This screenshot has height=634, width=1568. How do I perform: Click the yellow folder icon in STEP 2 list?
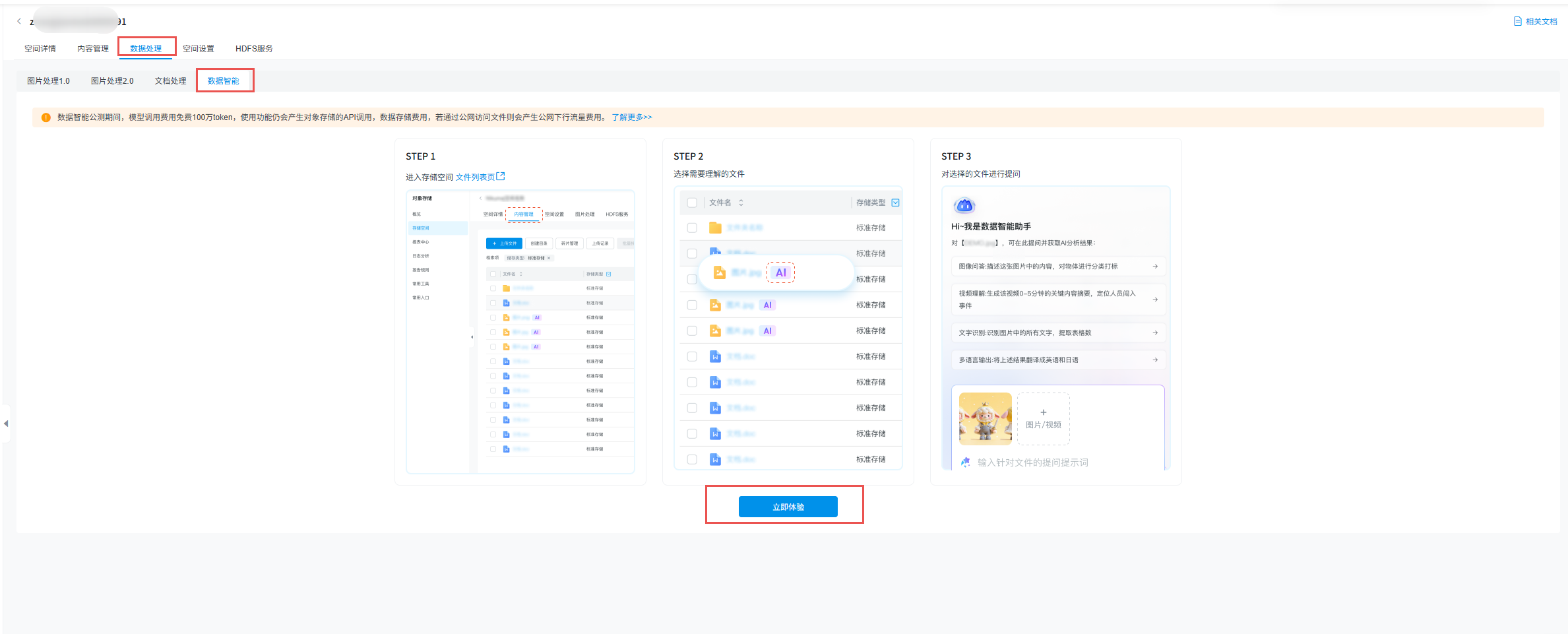click(715, 228)
